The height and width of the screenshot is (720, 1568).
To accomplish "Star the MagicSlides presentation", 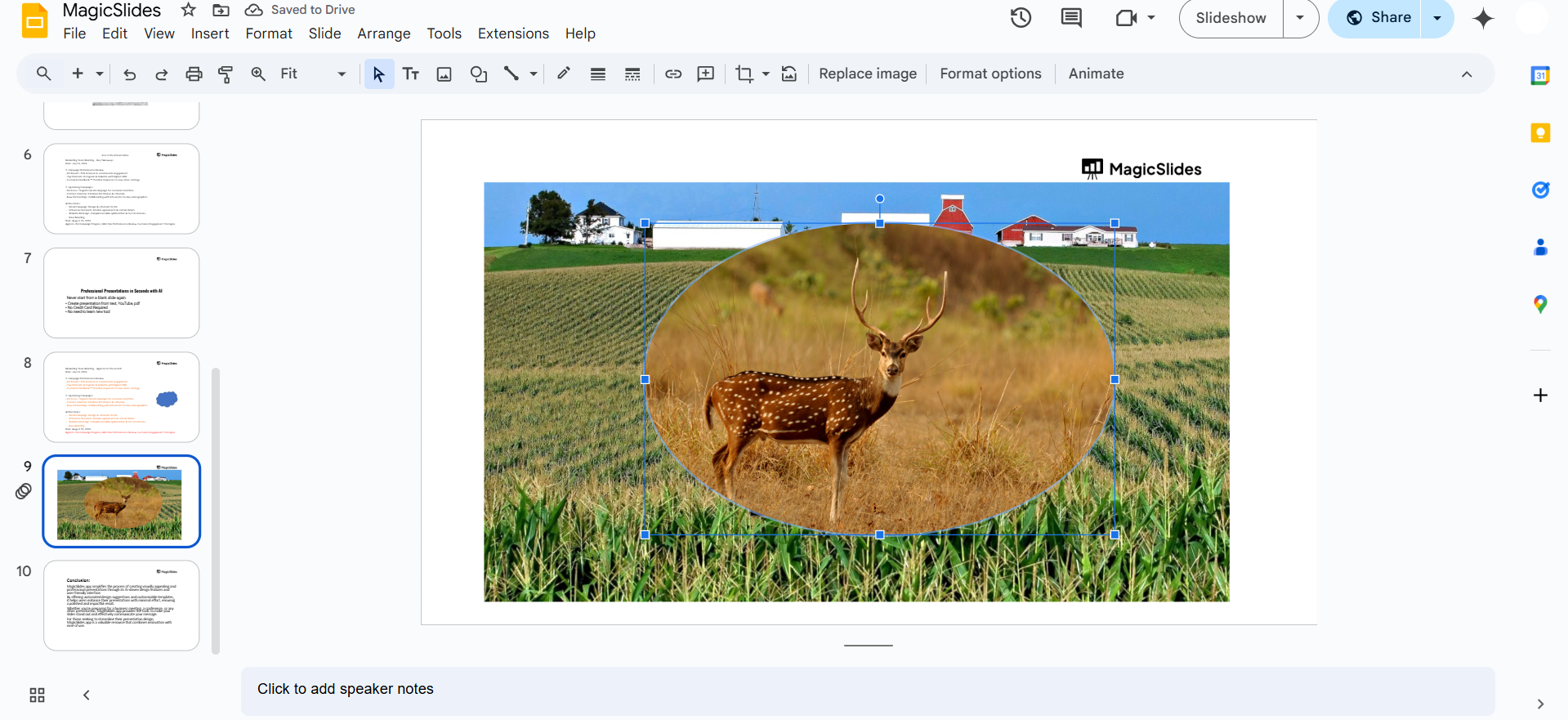I will click(x=189, y=10).
